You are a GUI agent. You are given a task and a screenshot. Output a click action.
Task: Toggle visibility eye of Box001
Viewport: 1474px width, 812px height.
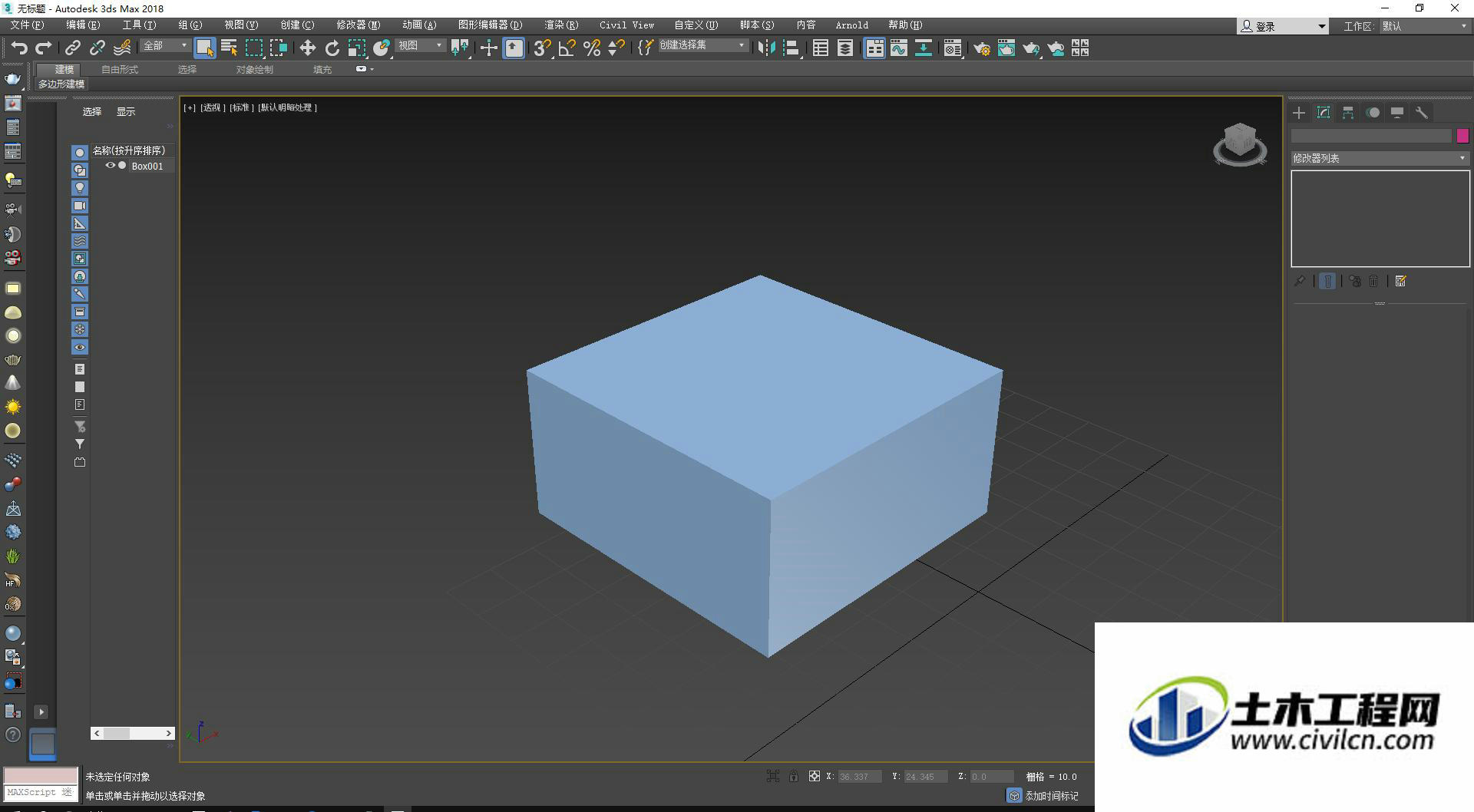click(110, 166)
